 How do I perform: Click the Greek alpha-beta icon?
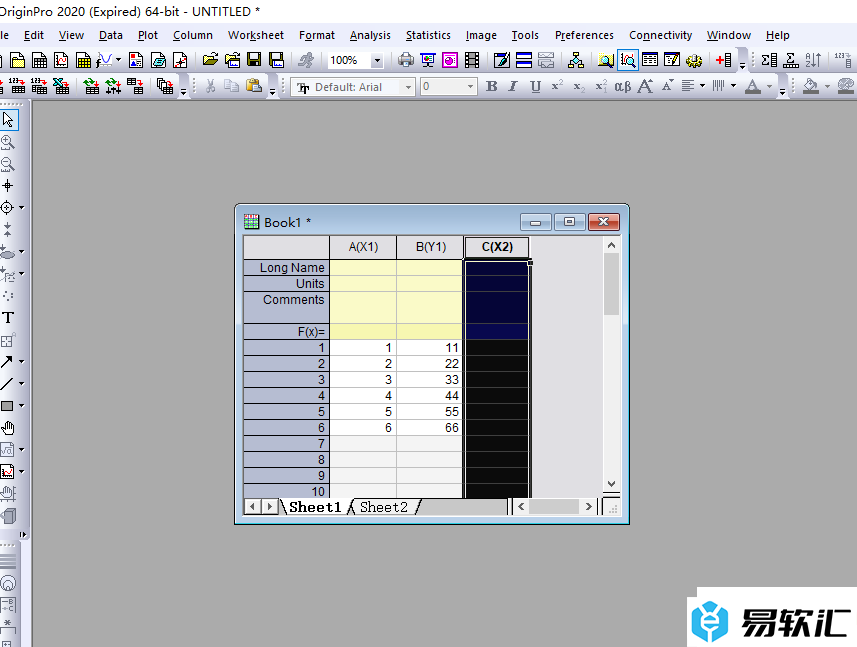click(623, 86)
